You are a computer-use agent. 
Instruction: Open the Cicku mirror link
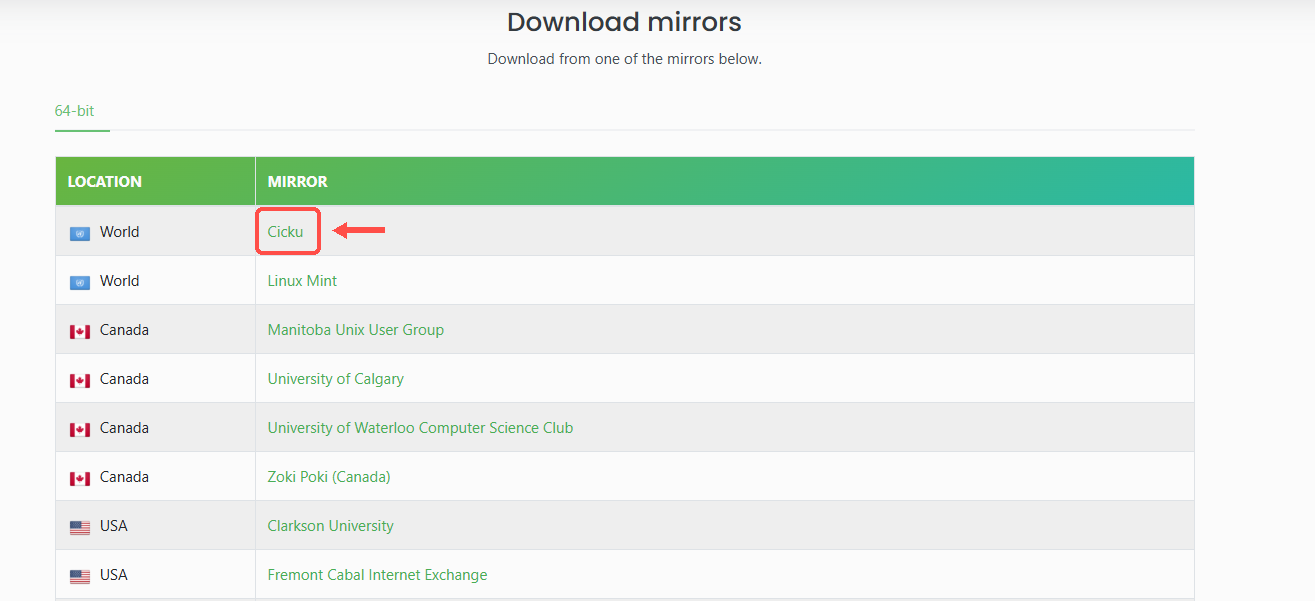(285, 232)
